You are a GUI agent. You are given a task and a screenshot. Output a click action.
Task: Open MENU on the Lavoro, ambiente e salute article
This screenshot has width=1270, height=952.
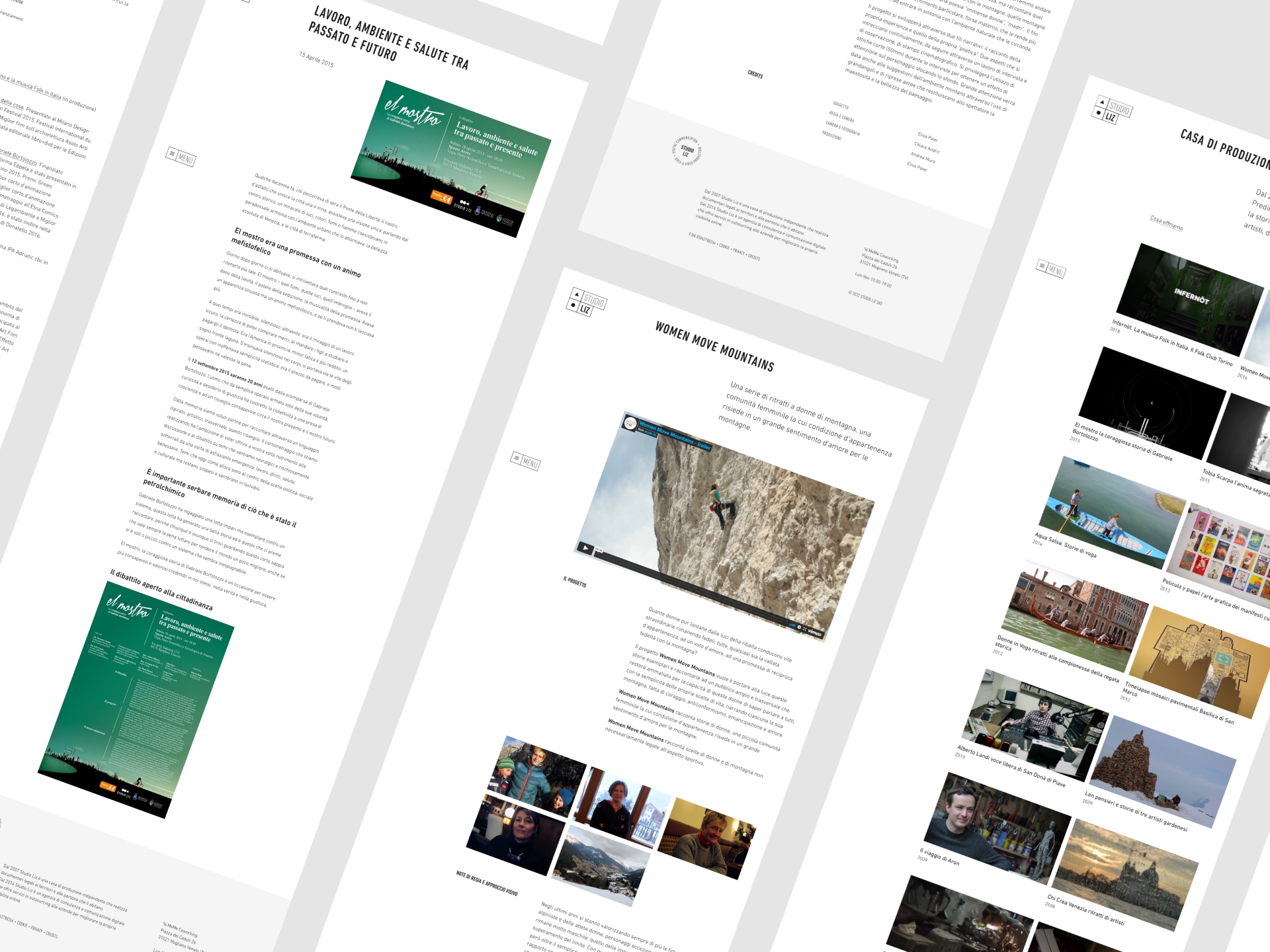pos(181,157)
